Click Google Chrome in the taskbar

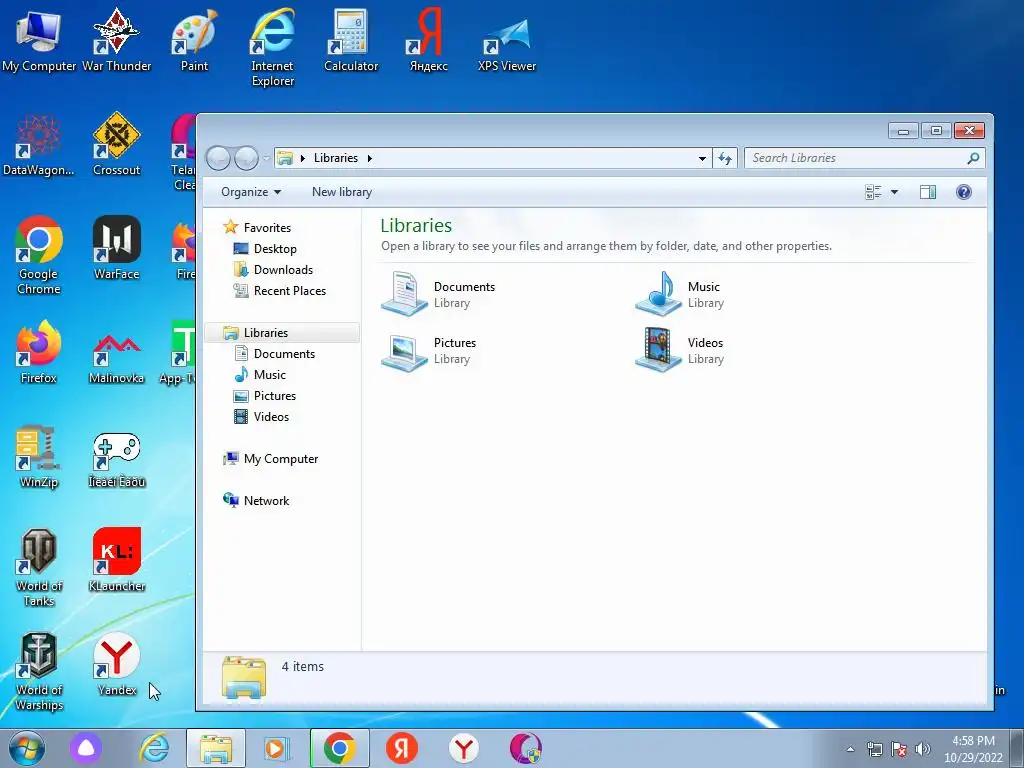tap(340, 748)
